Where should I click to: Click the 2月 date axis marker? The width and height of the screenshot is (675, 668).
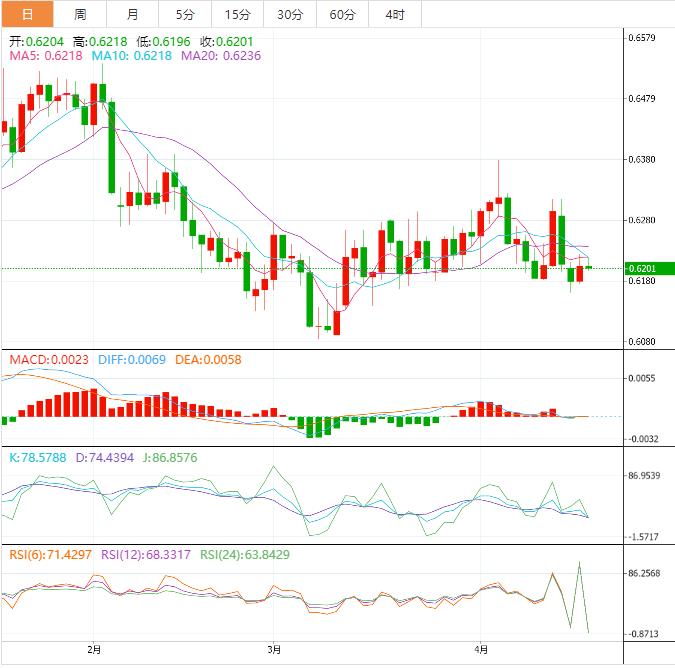(94, 649)
